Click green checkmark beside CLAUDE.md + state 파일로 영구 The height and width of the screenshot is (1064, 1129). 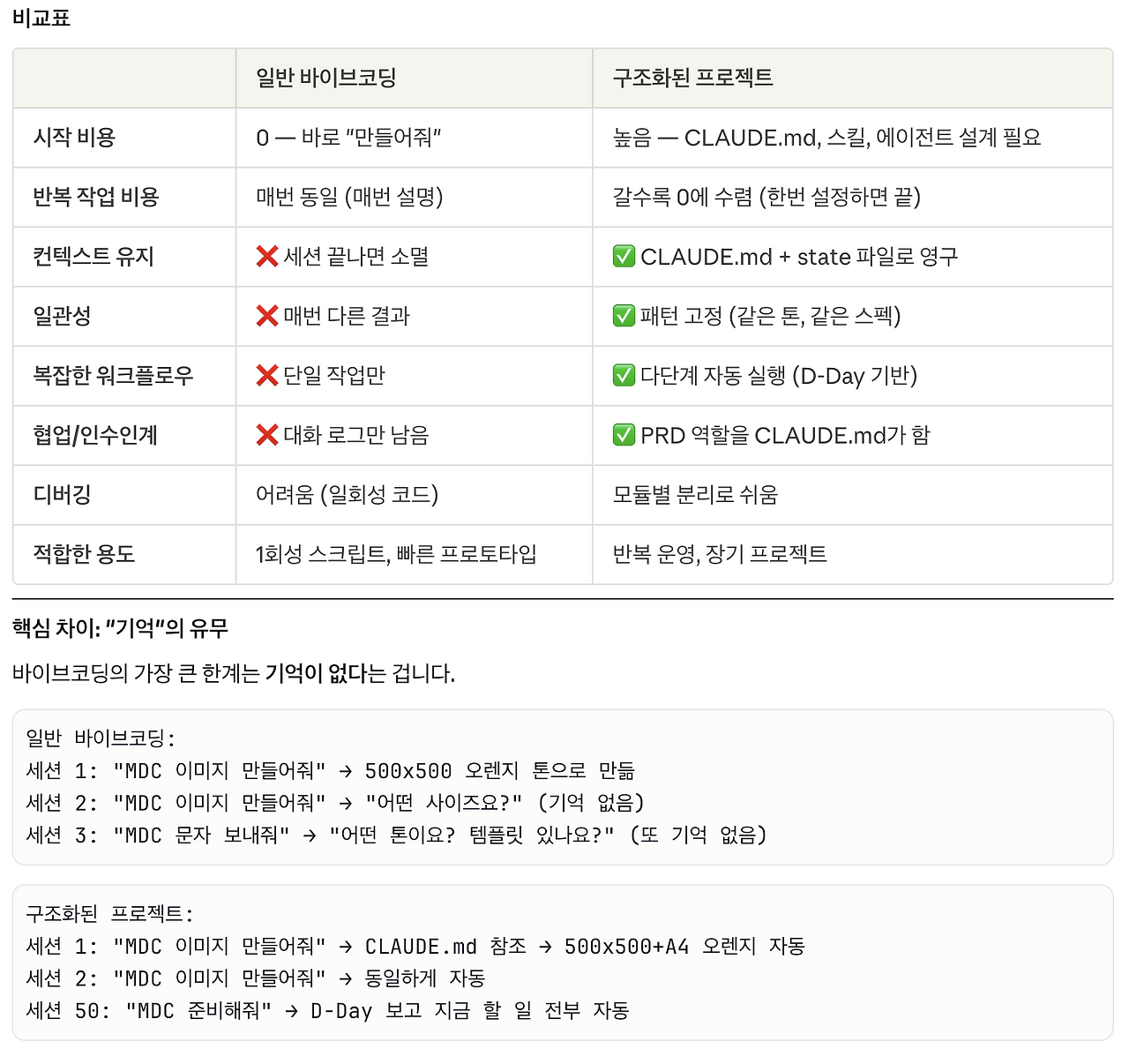click(x=624, y=257)
